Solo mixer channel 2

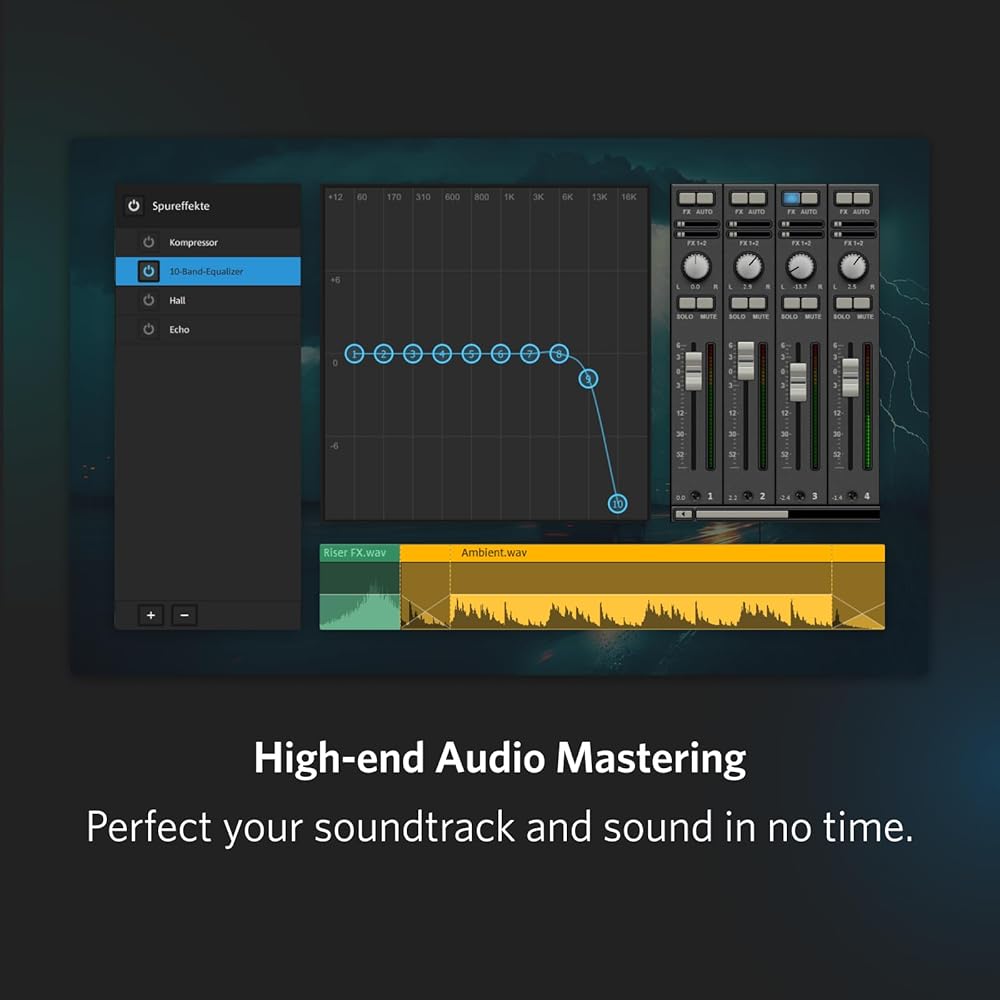pos(739,303)
